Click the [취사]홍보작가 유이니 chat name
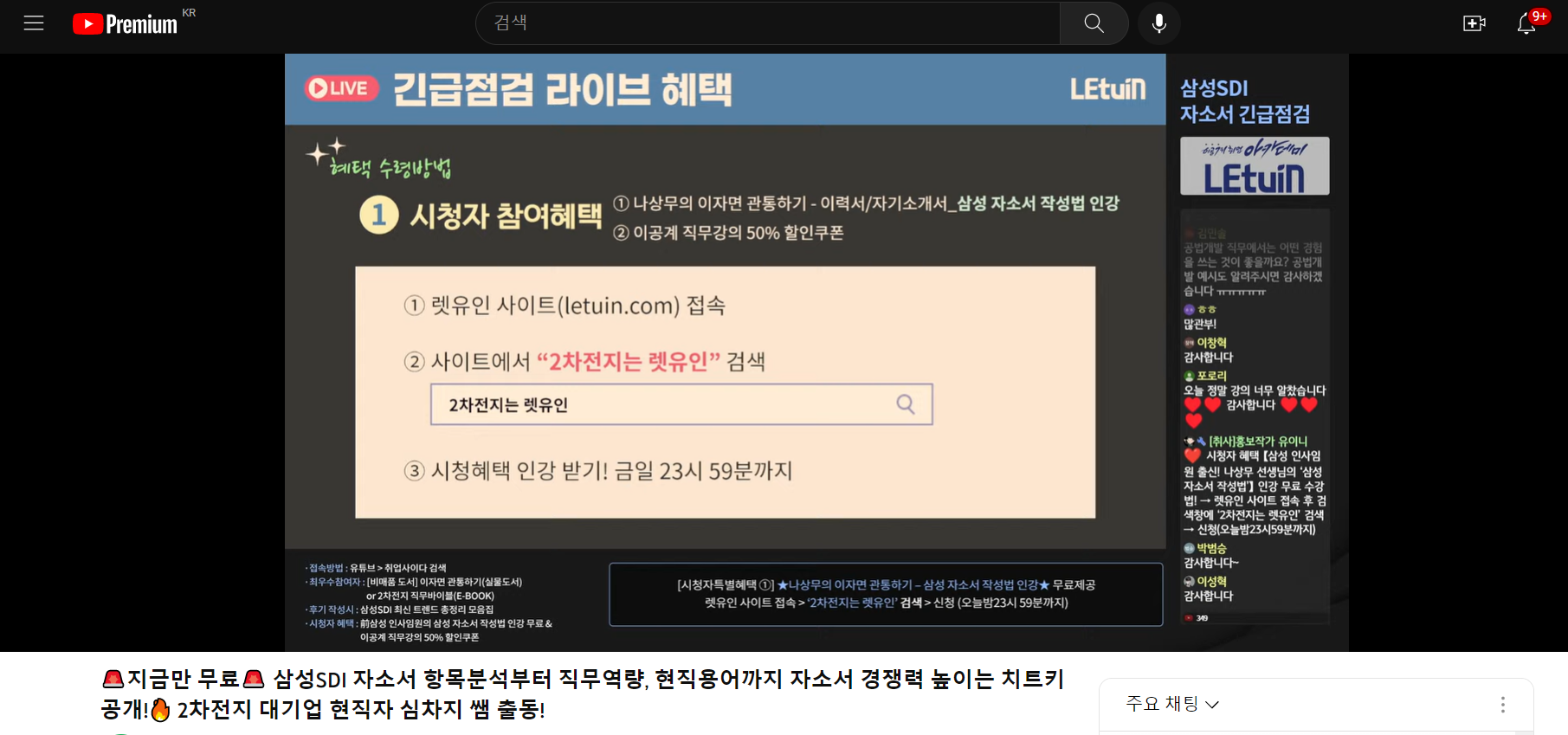 (x=1257, y=442)
